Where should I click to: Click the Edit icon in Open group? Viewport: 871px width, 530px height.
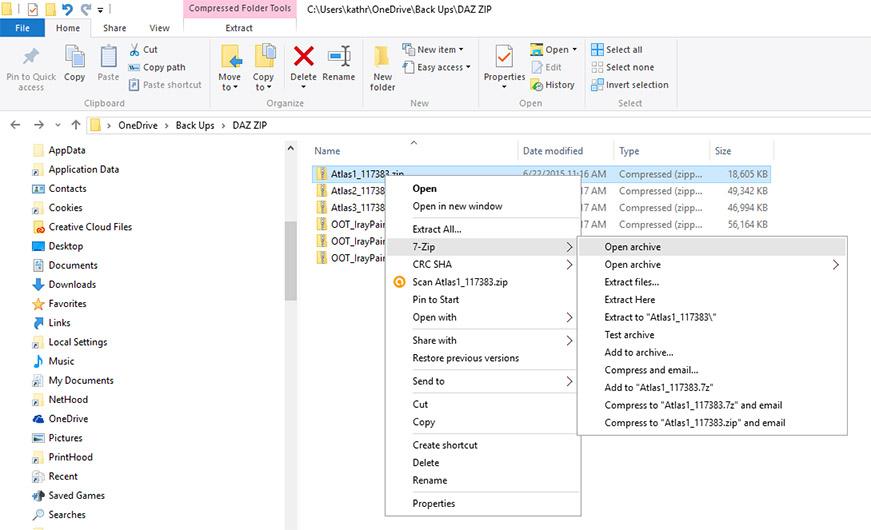point(537,67)
